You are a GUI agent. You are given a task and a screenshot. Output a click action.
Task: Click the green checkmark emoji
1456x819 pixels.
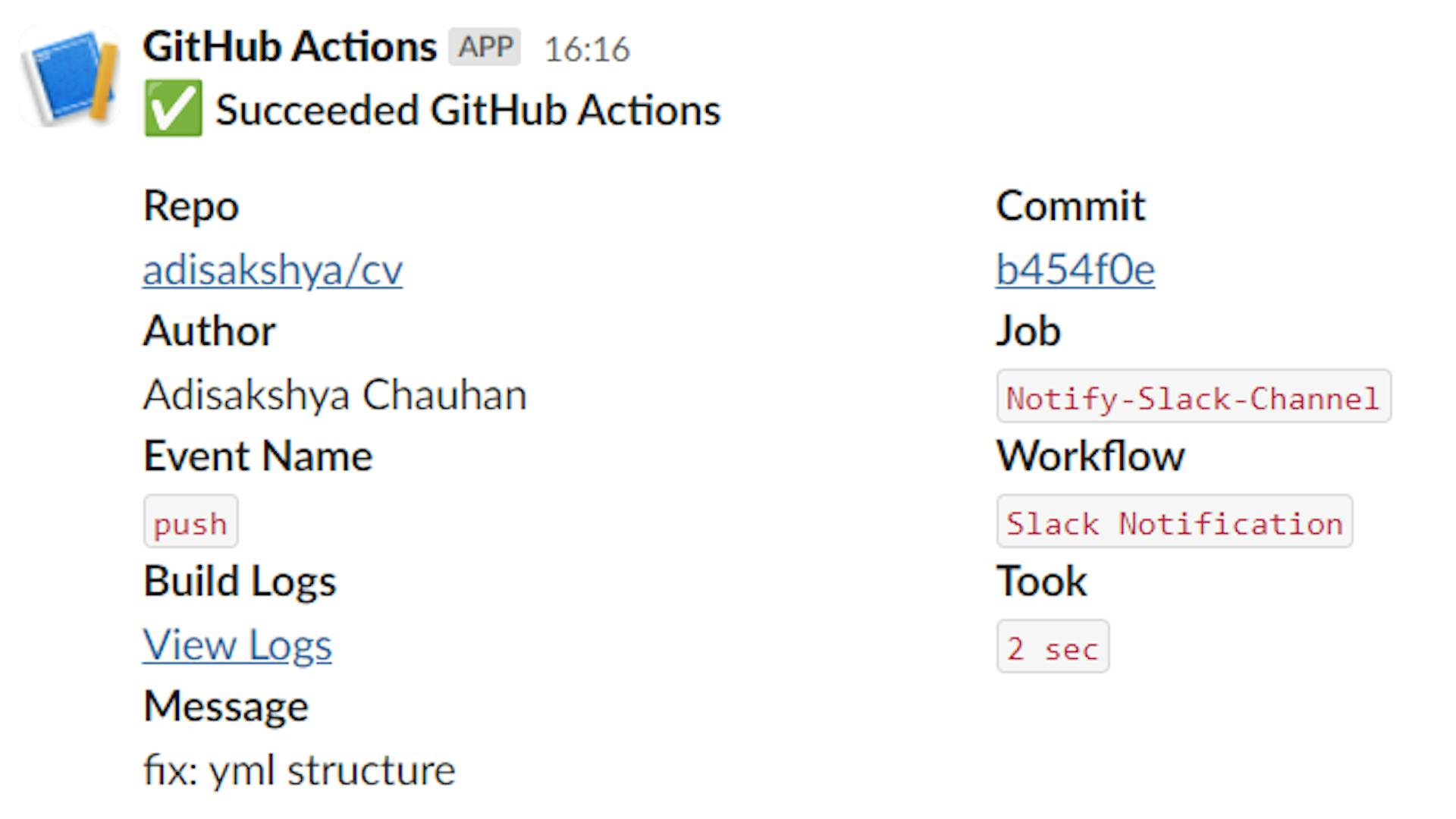pyautogui.click(x=173, y=108)
